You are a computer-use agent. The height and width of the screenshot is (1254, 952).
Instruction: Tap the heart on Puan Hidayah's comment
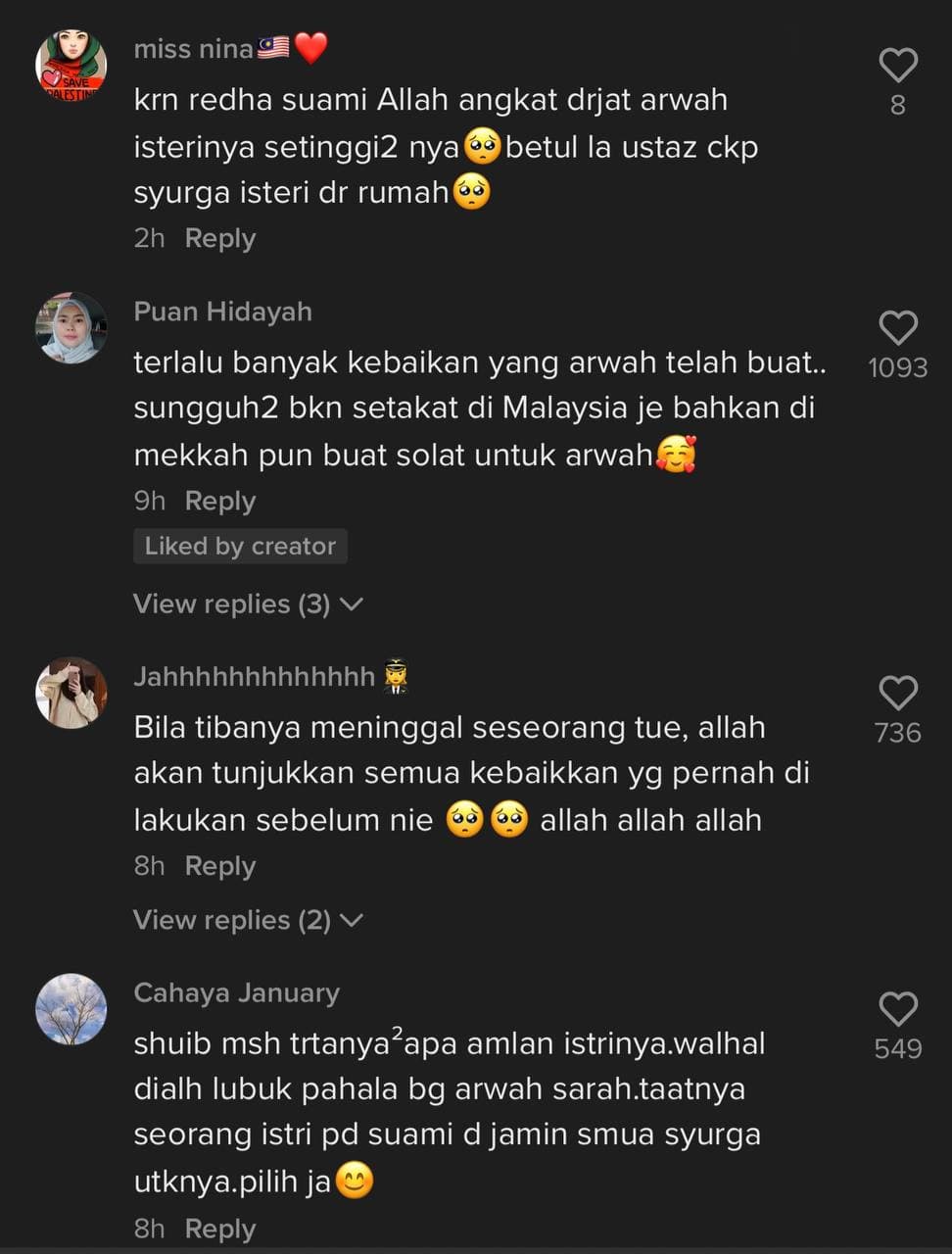point(897,328)
